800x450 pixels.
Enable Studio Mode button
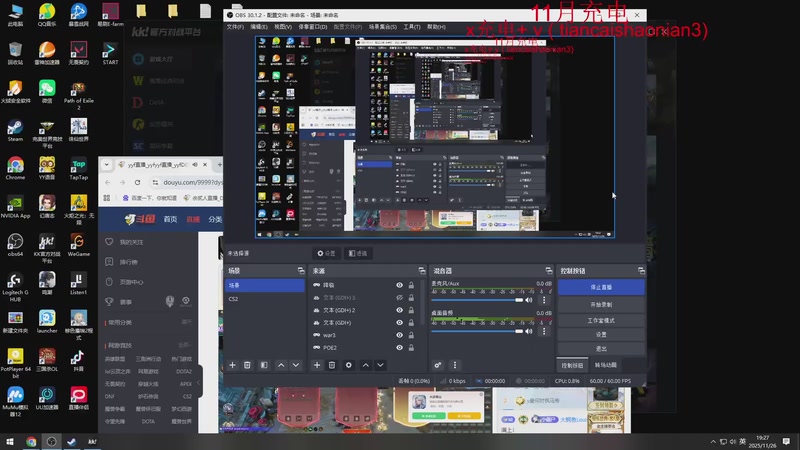(x=601, y=320)
